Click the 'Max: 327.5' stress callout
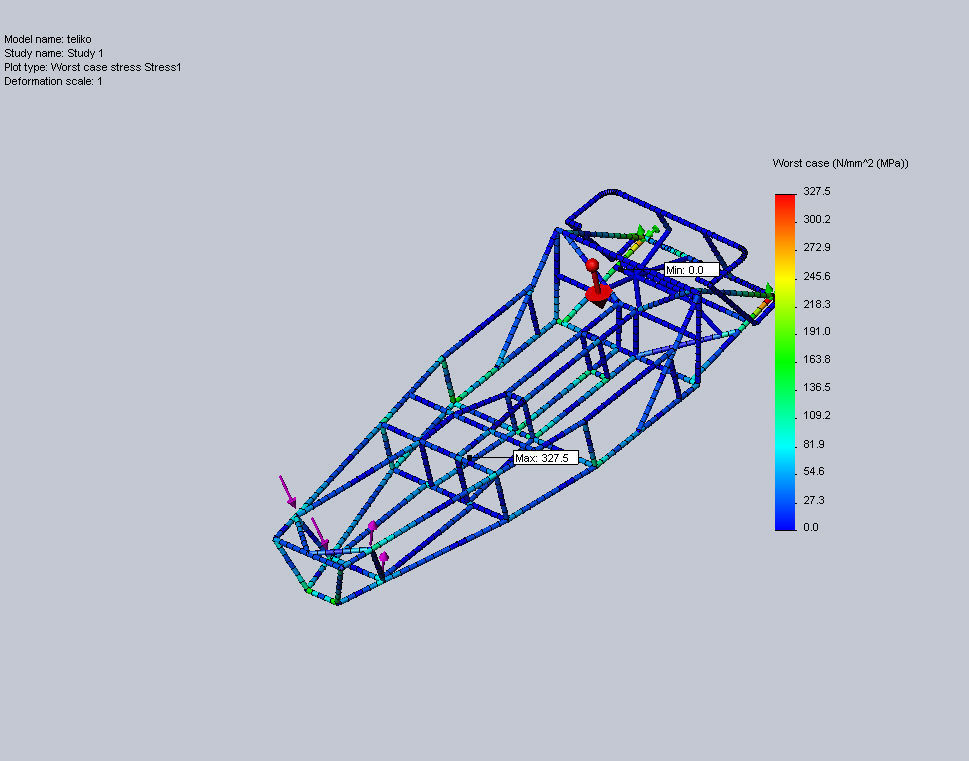Screen dimensions: 969x761 pyautogui.click(x=546, y=458)
